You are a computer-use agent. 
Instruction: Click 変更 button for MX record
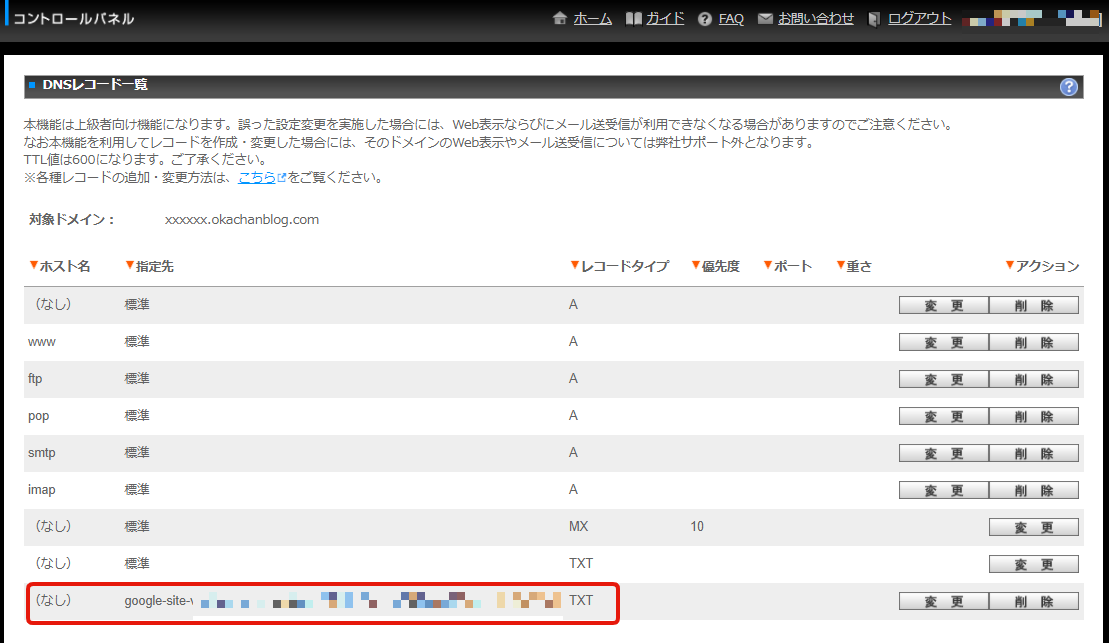(1034, 527)
